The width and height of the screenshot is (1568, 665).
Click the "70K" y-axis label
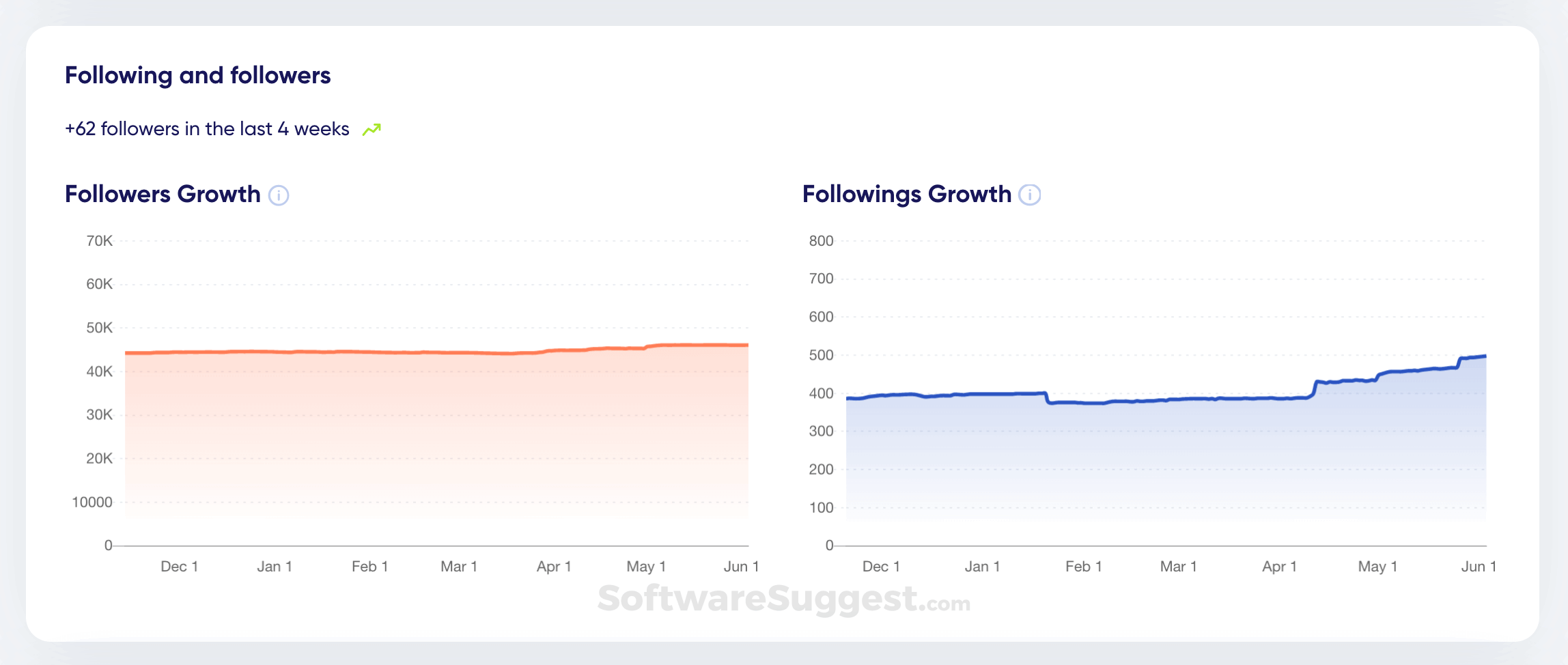click(99, 241)
